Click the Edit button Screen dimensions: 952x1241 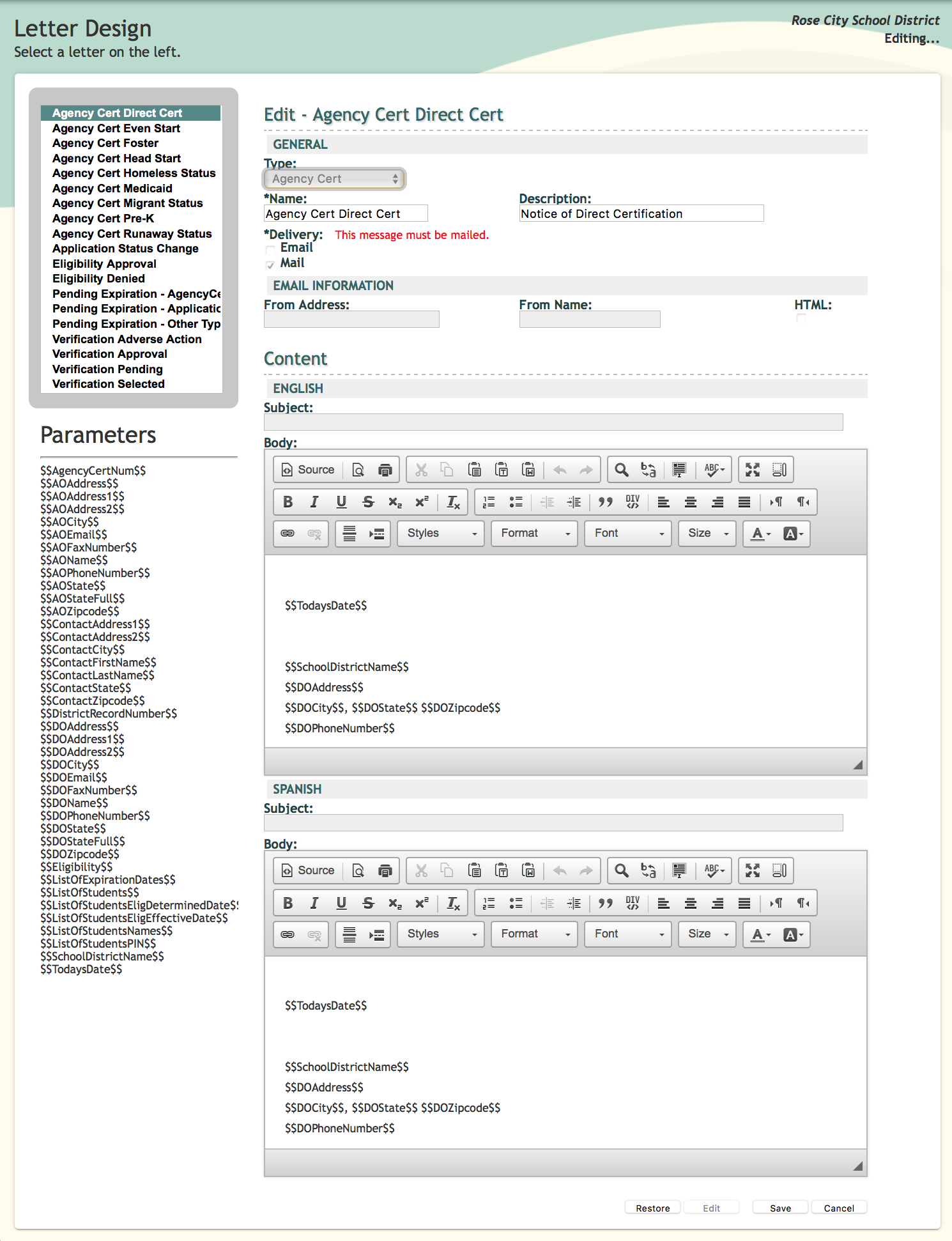tap(711, 1208)
